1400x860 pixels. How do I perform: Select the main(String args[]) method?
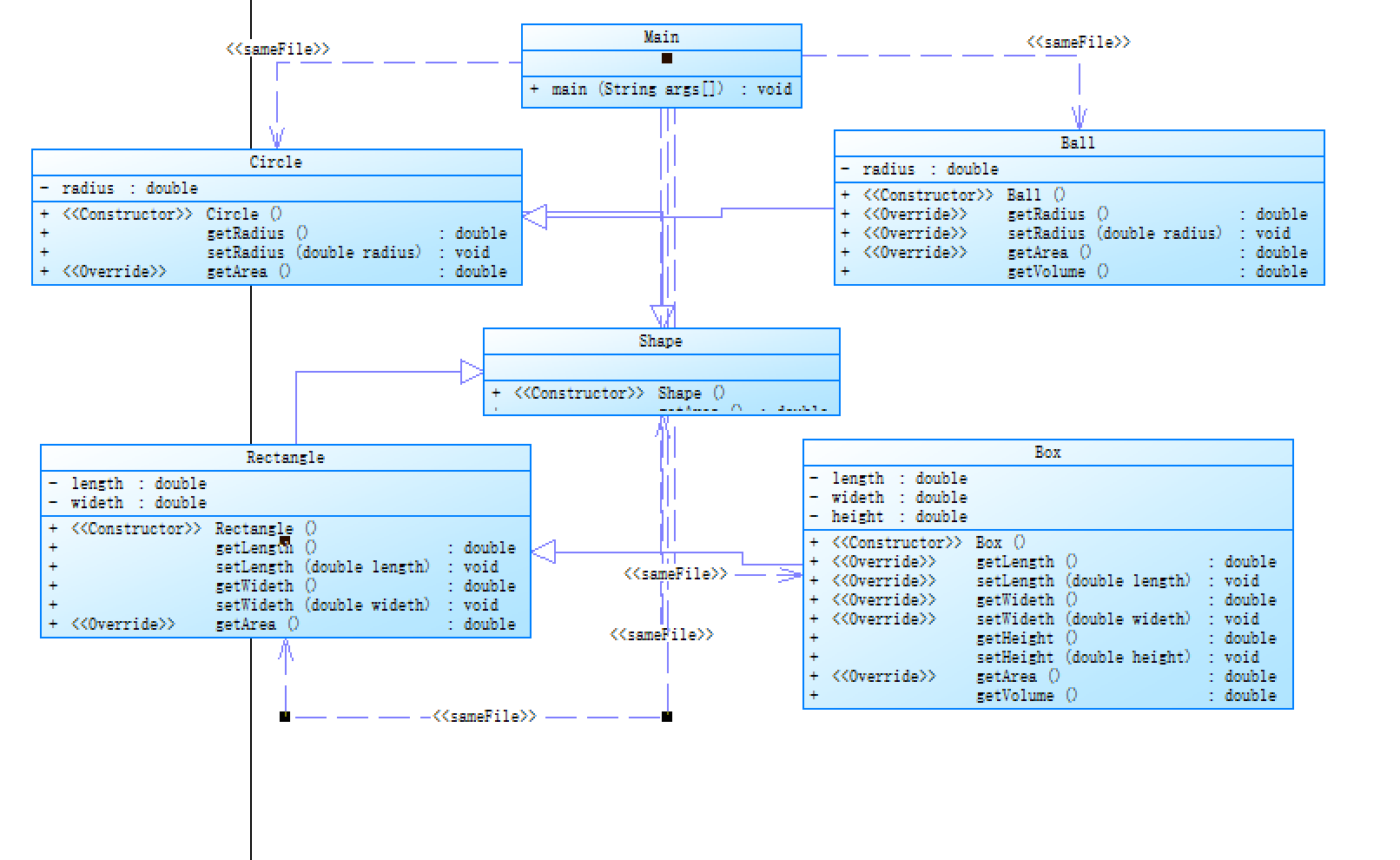tap(661, 89)
